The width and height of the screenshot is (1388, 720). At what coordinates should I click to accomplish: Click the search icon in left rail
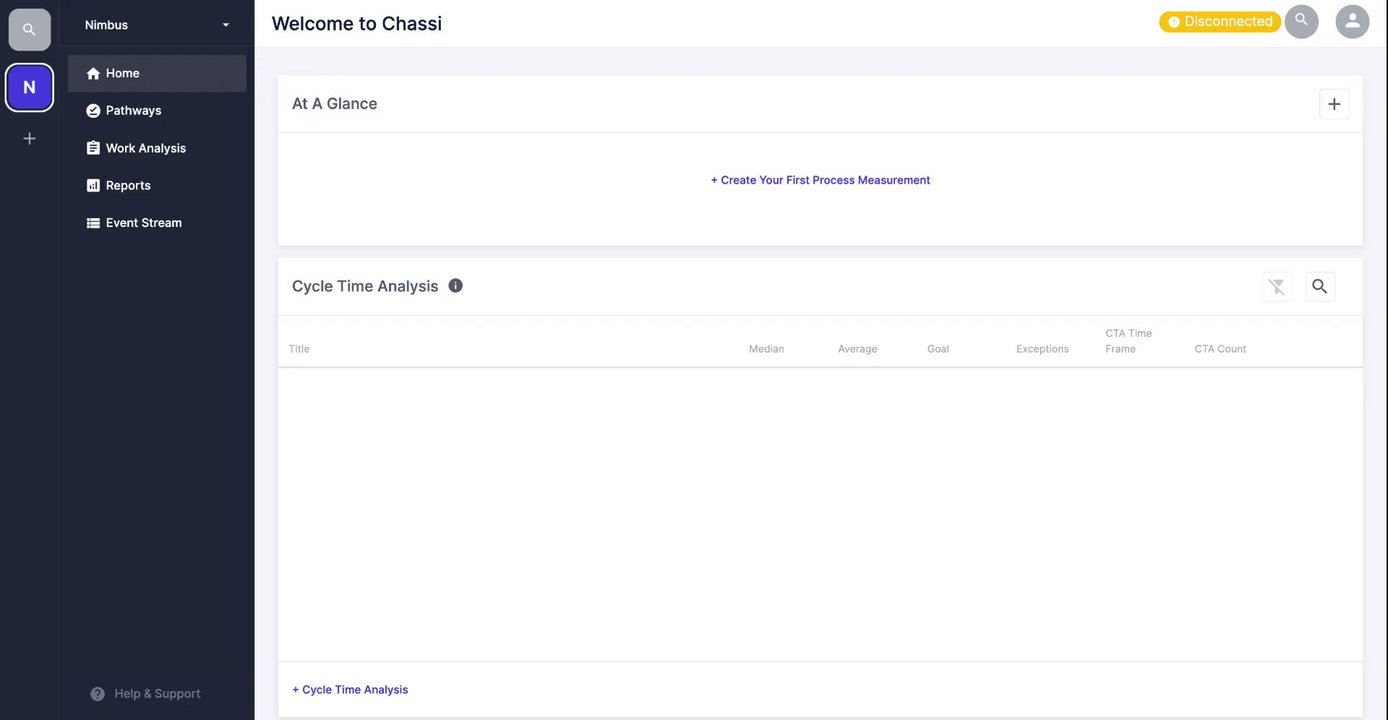coord(29,30)
